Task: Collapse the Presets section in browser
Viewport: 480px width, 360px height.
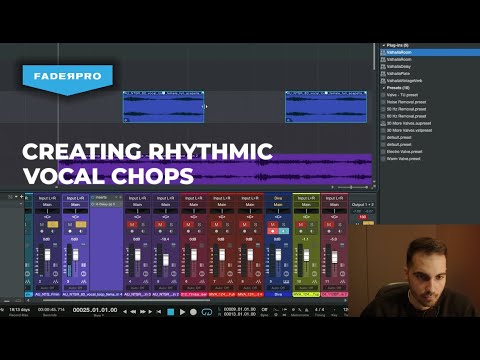Action: 384,88
